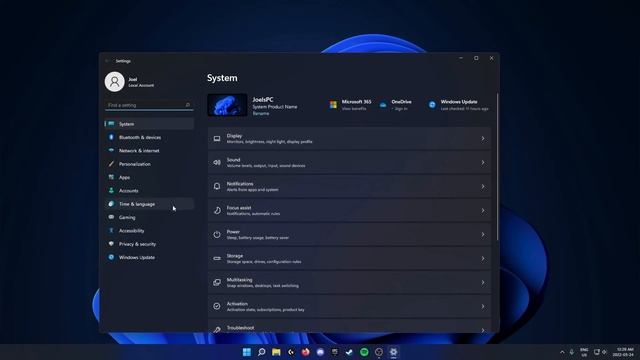This screenshot has height=360, width=640.
Task: Open taskbar Search
Action: coord(262,352)
